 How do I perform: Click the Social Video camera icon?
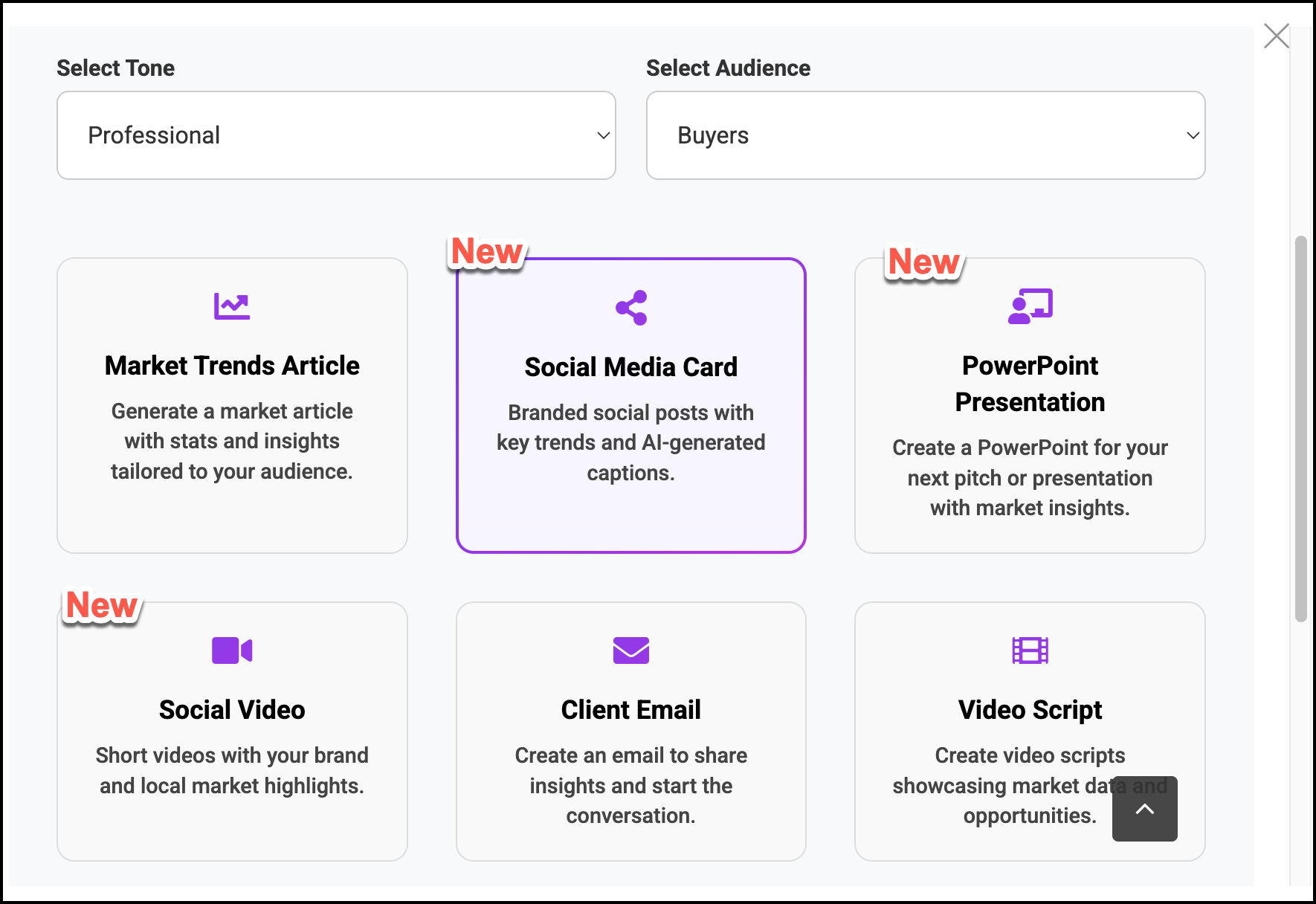click(x=232, y=650)
